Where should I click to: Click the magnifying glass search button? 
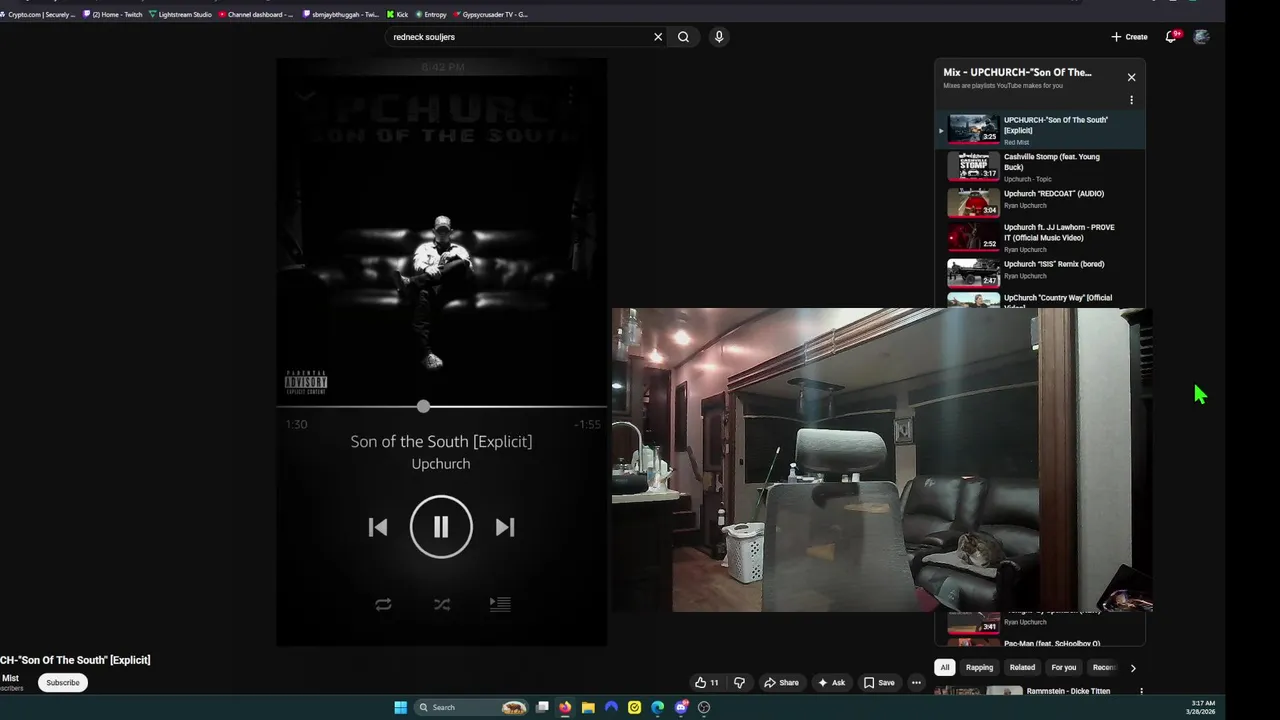tap(683, 37)
